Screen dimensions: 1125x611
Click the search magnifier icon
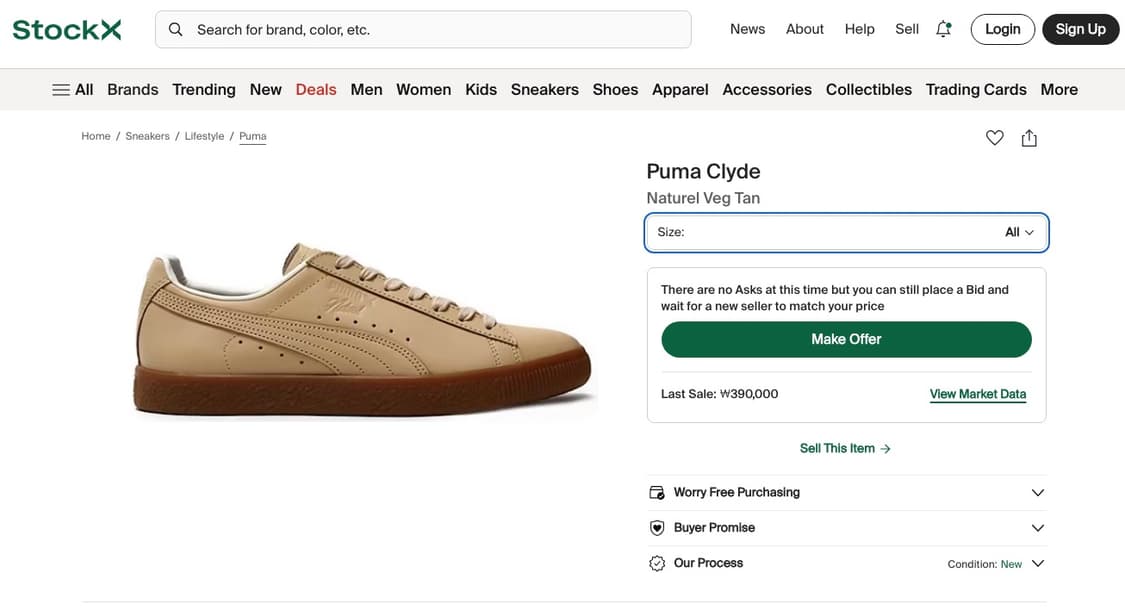(176, 30)
